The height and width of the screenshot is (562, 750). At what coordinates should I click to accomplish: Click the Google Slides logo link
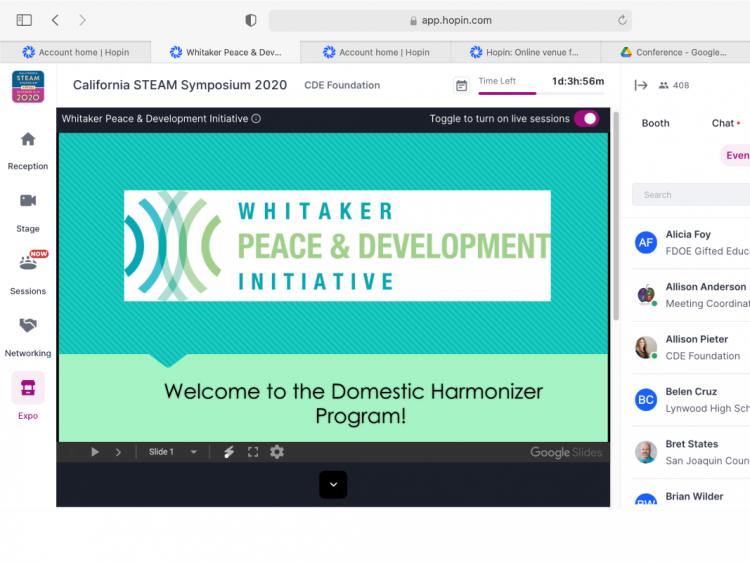click(566, 452)
